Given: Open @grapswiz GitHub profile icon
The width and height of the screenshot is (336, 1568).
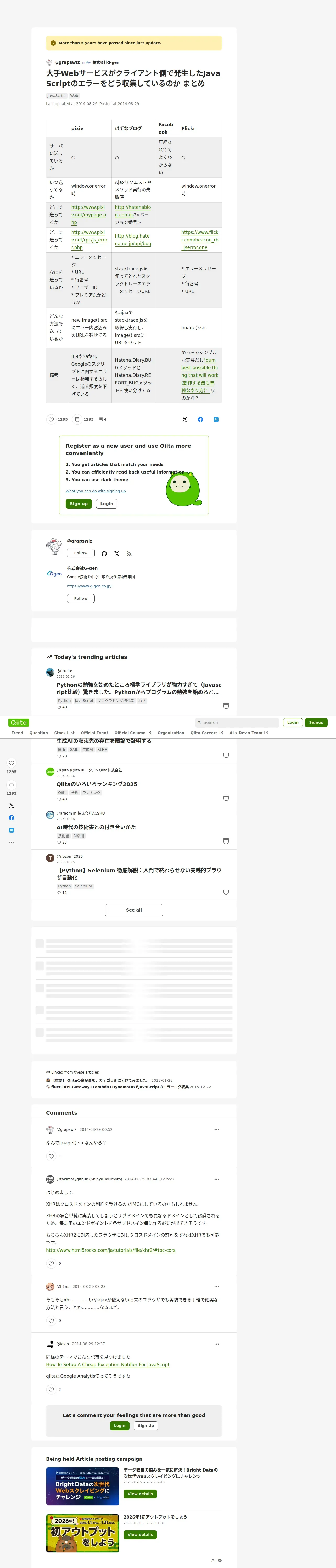Looking at the screenshot, I should pos(104,554).
